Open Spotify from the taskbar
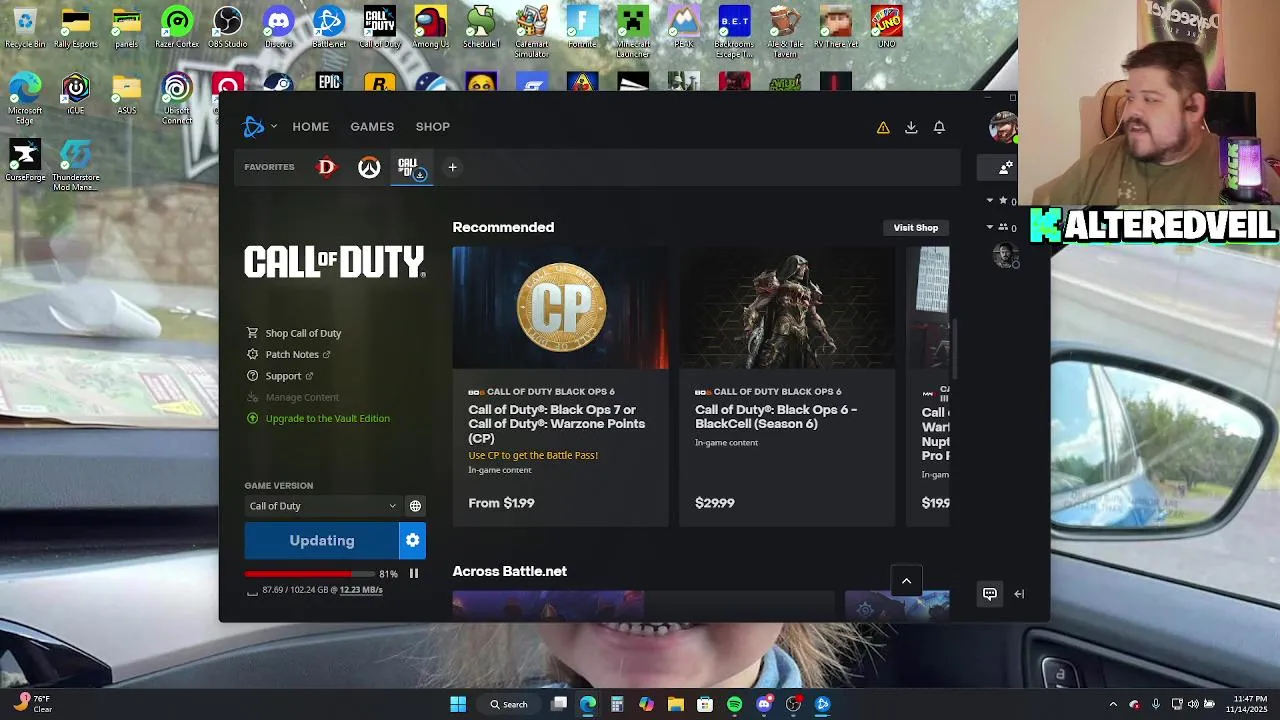Screen dimensions: 1280x720 [735, 704]
